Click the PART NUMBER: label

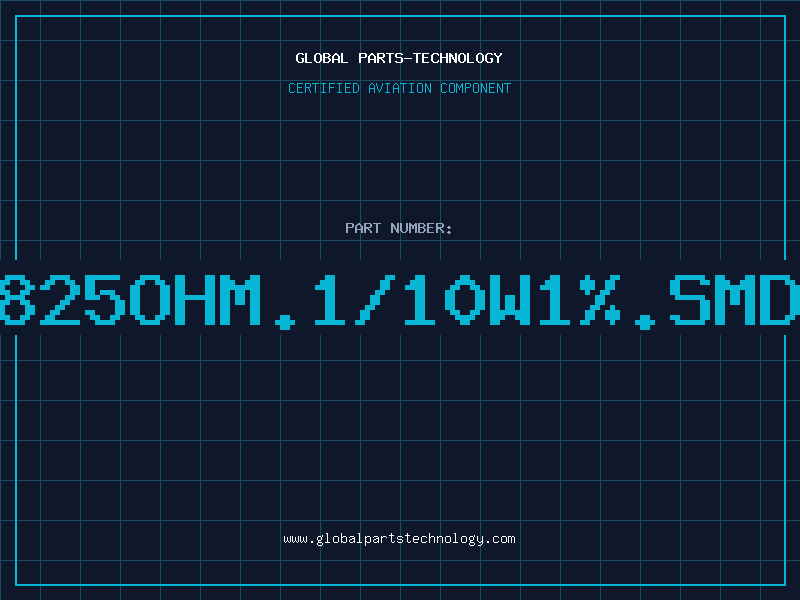click(399, 228)
